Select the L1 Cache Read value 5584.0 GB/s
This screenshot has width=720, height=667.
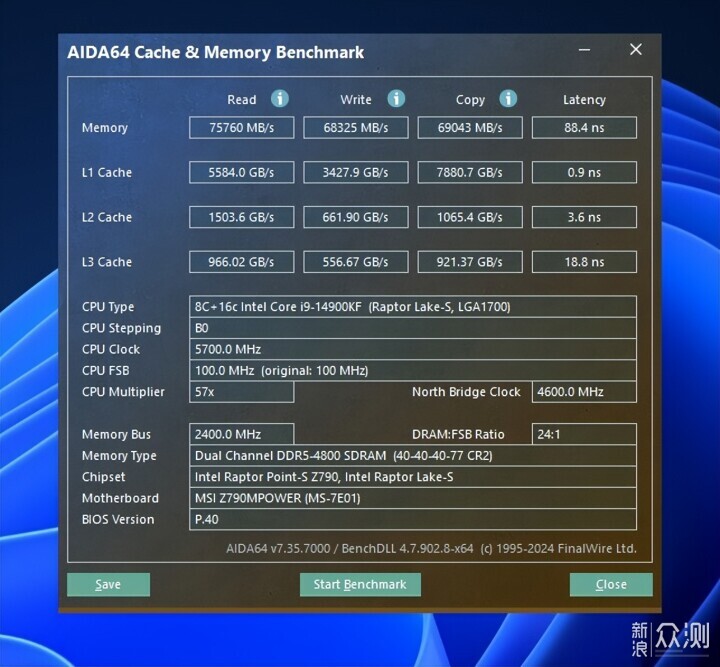pyautogui.click(x=242, y=172)
